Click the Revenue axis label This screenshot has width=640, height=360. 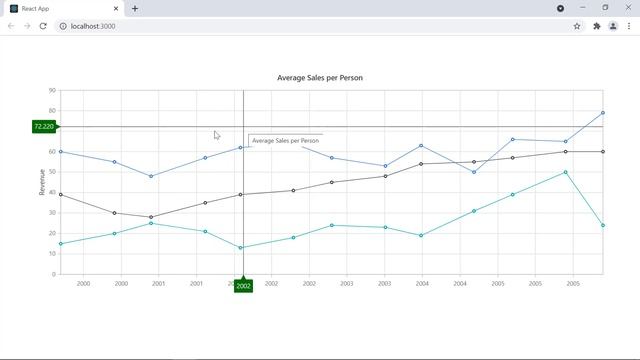point(42,182)
